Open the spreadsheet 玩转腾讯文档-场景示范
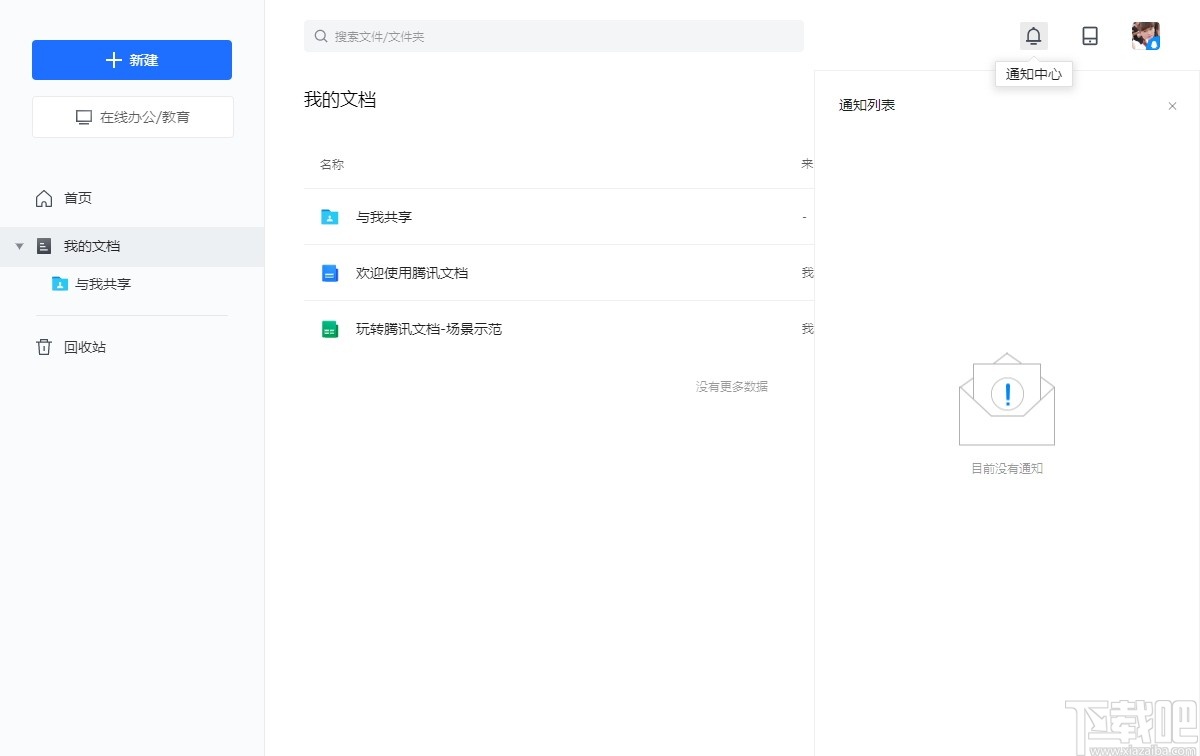Image resolution: width=1200 pixels, height=756 pixels. tap(430, 328)
